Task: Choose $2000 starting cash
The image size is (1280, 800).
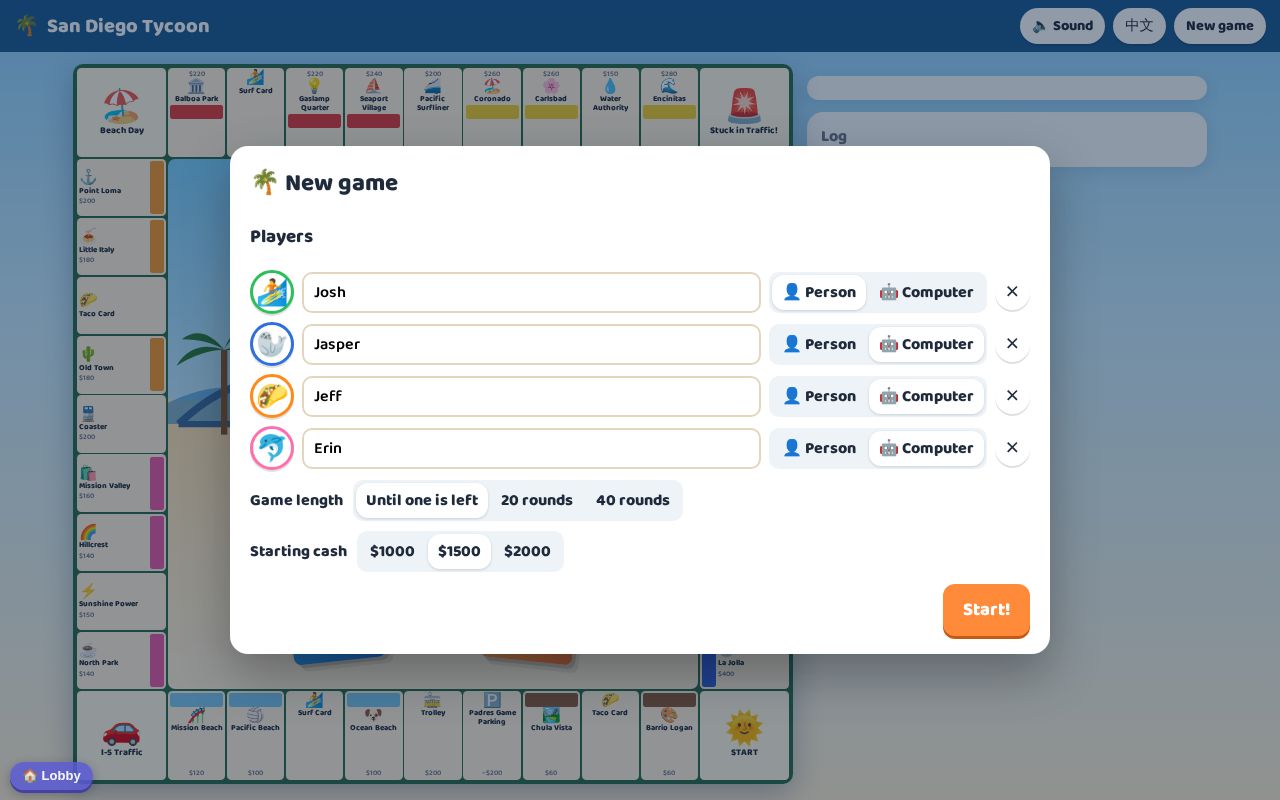Action: tap(527, 551)
